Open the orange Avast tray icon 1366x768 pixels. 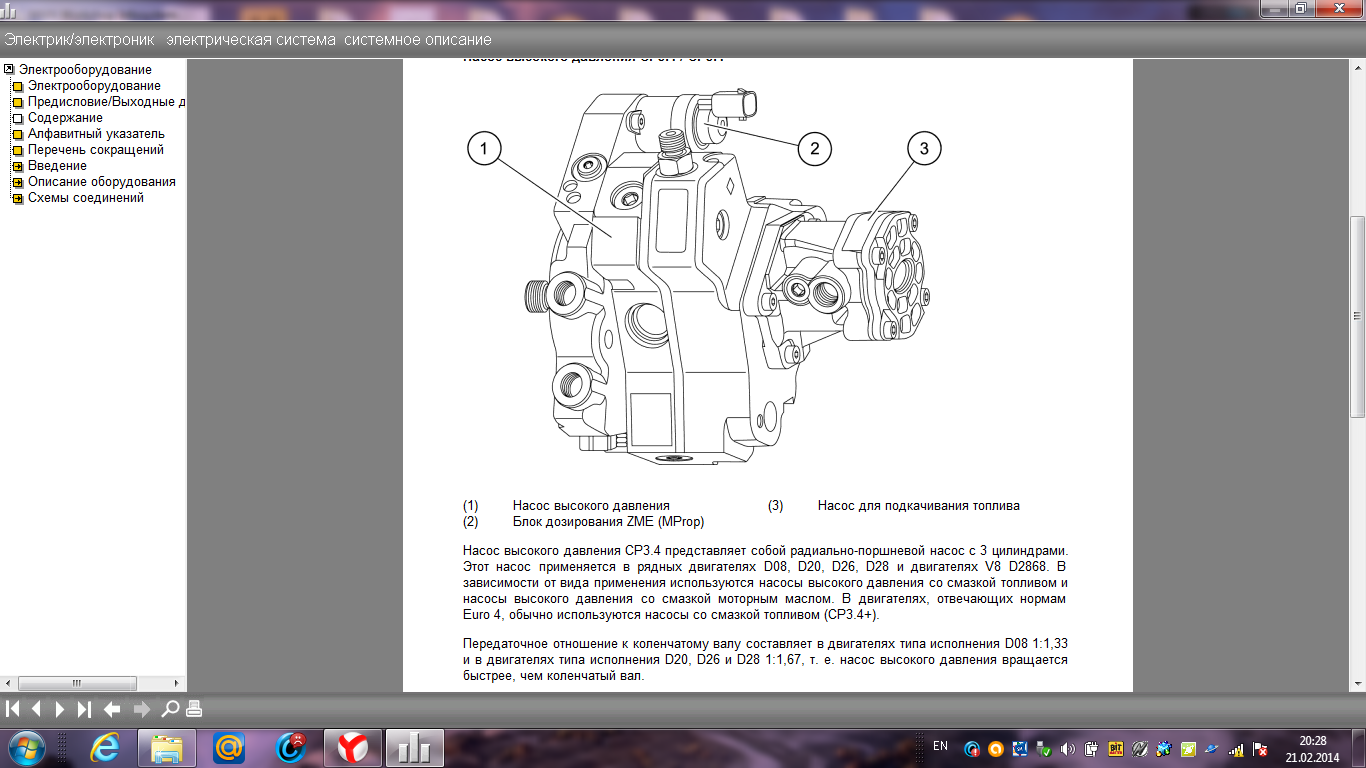(x=995, y=748)
